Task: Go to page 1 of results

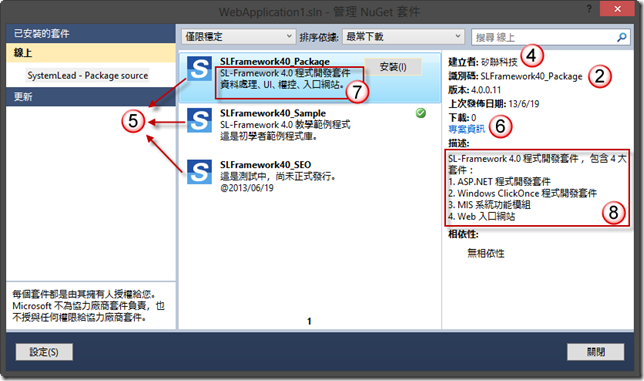Action: (309, 321)
